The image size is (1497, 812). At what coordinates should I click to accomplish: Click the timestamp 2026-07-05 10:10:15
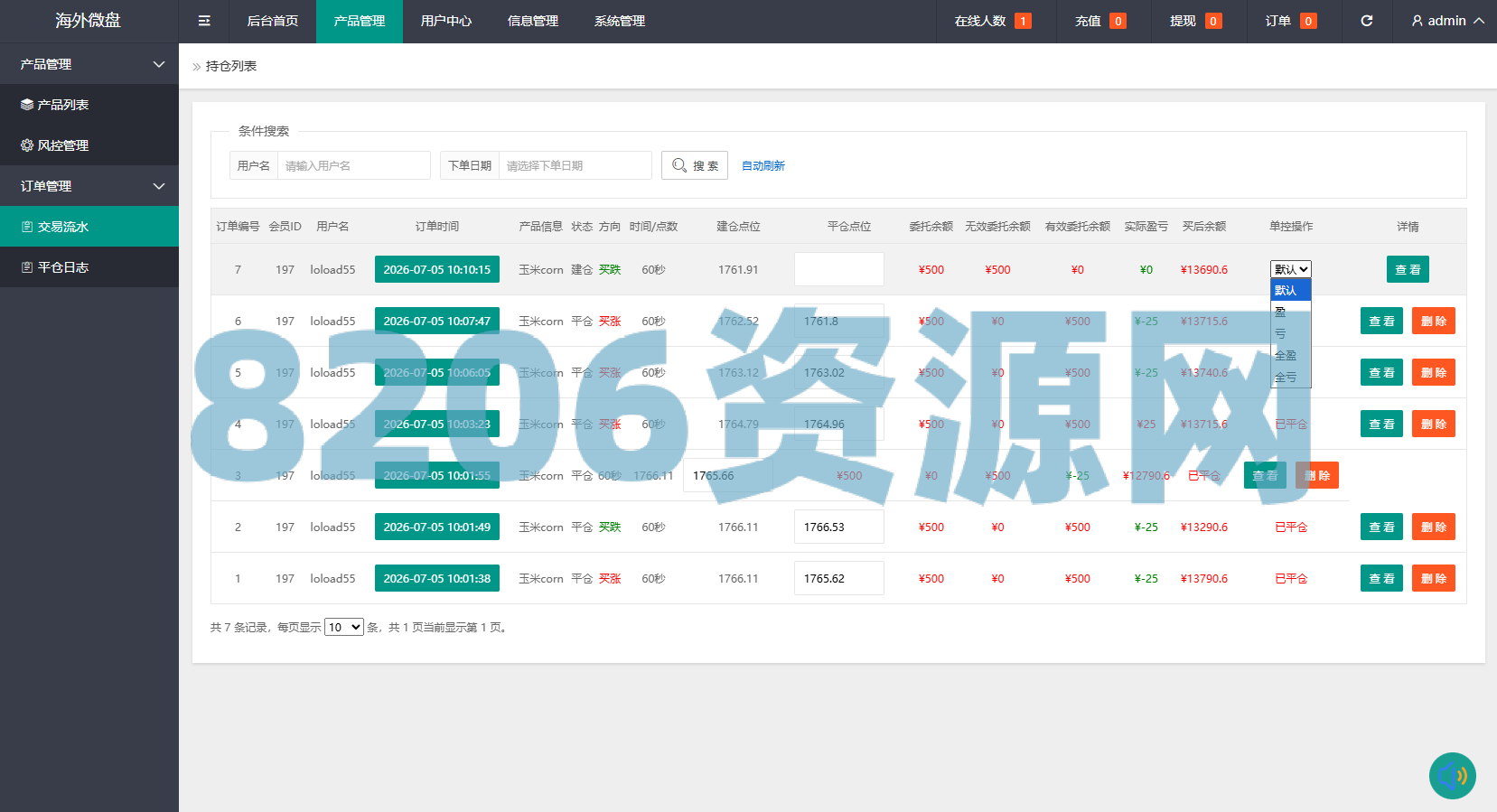pos(437,269)
